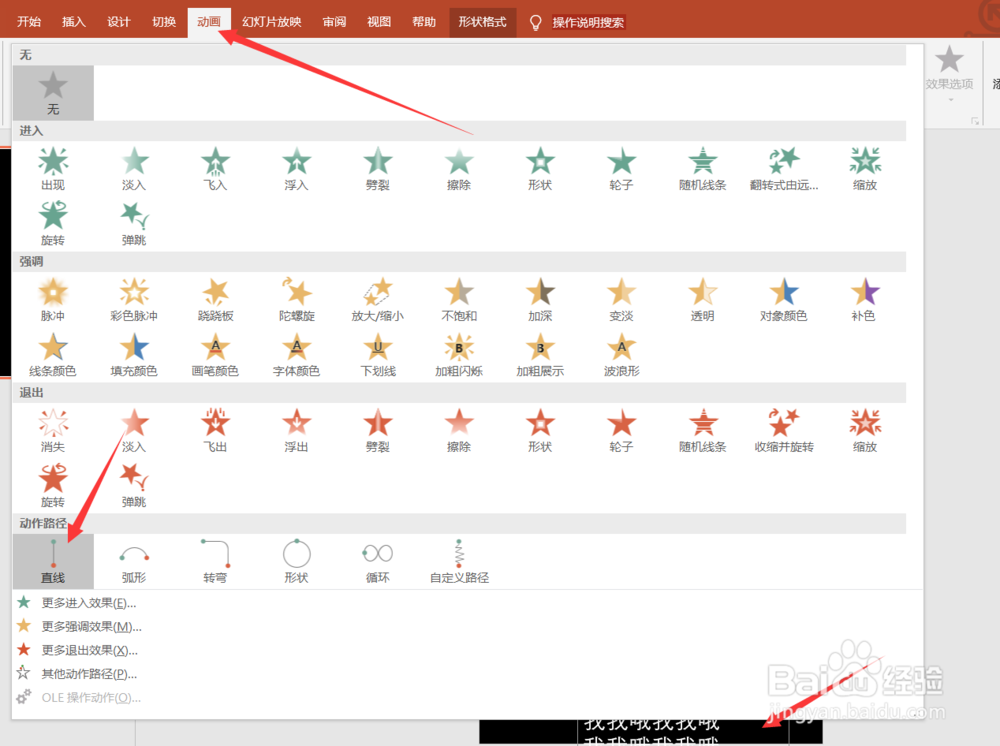Select the 无 (None) animation effect

53,93
